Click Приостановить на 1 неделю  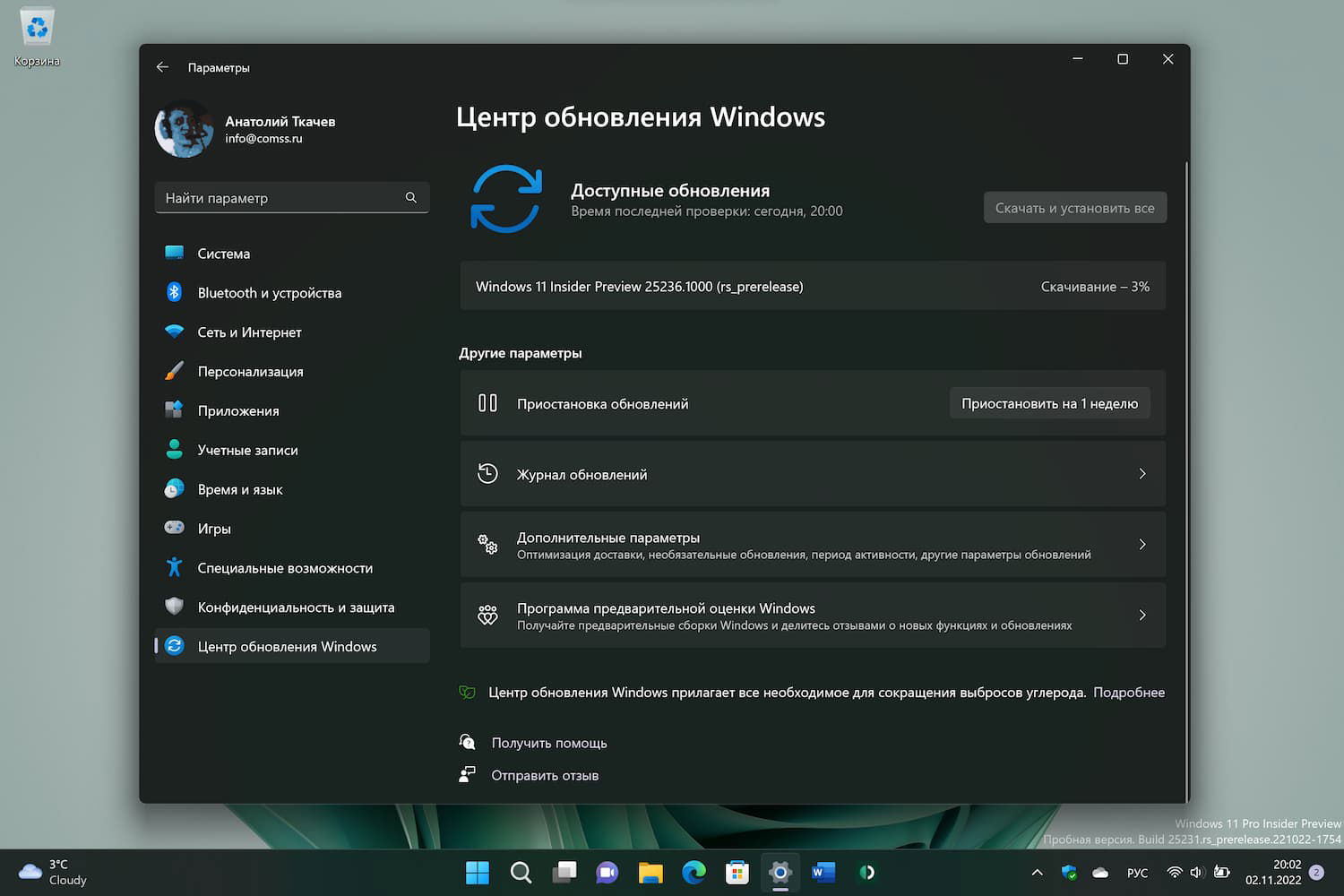click(x=1049, y=403)
